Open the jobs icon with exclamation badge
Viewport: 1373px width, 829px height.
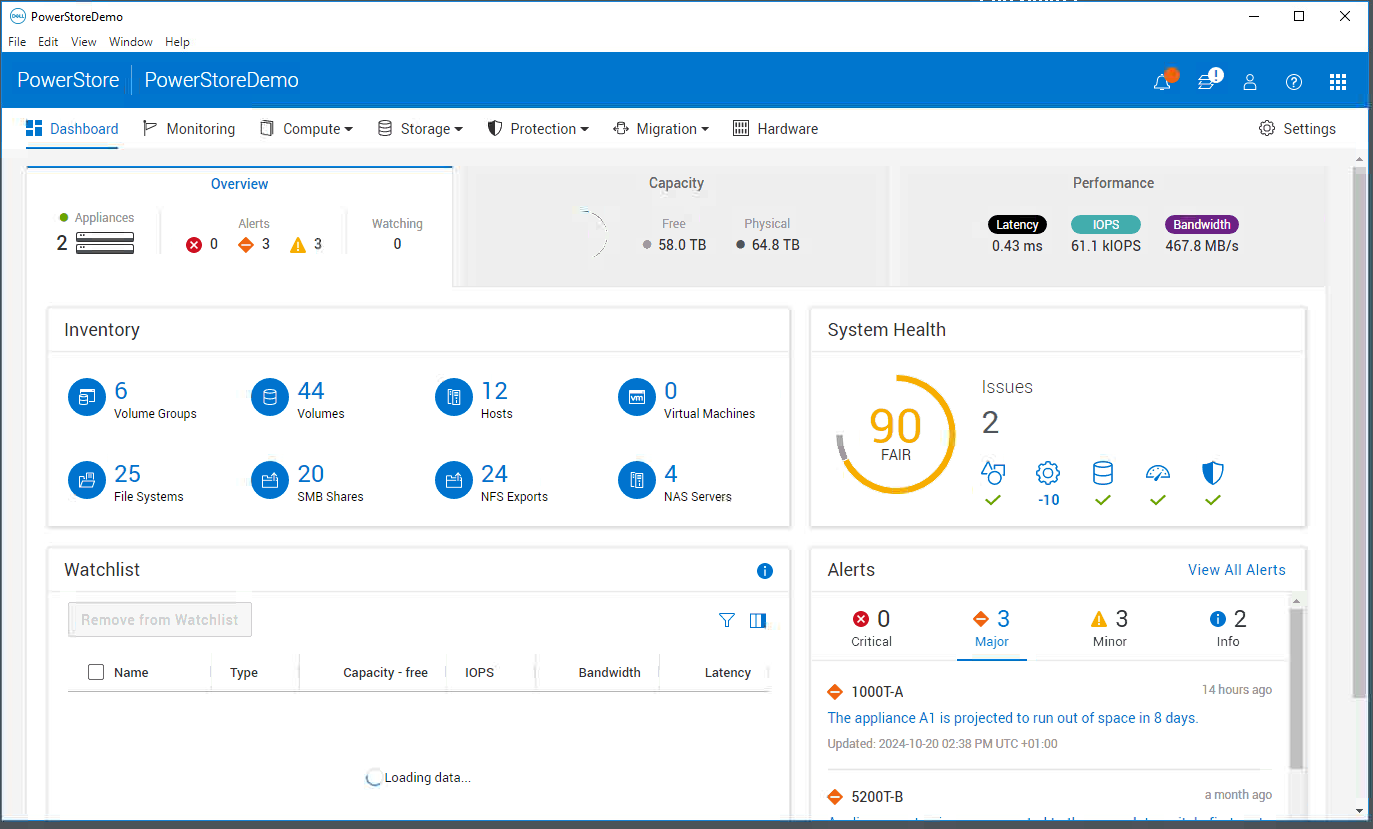coord(1207,82)
